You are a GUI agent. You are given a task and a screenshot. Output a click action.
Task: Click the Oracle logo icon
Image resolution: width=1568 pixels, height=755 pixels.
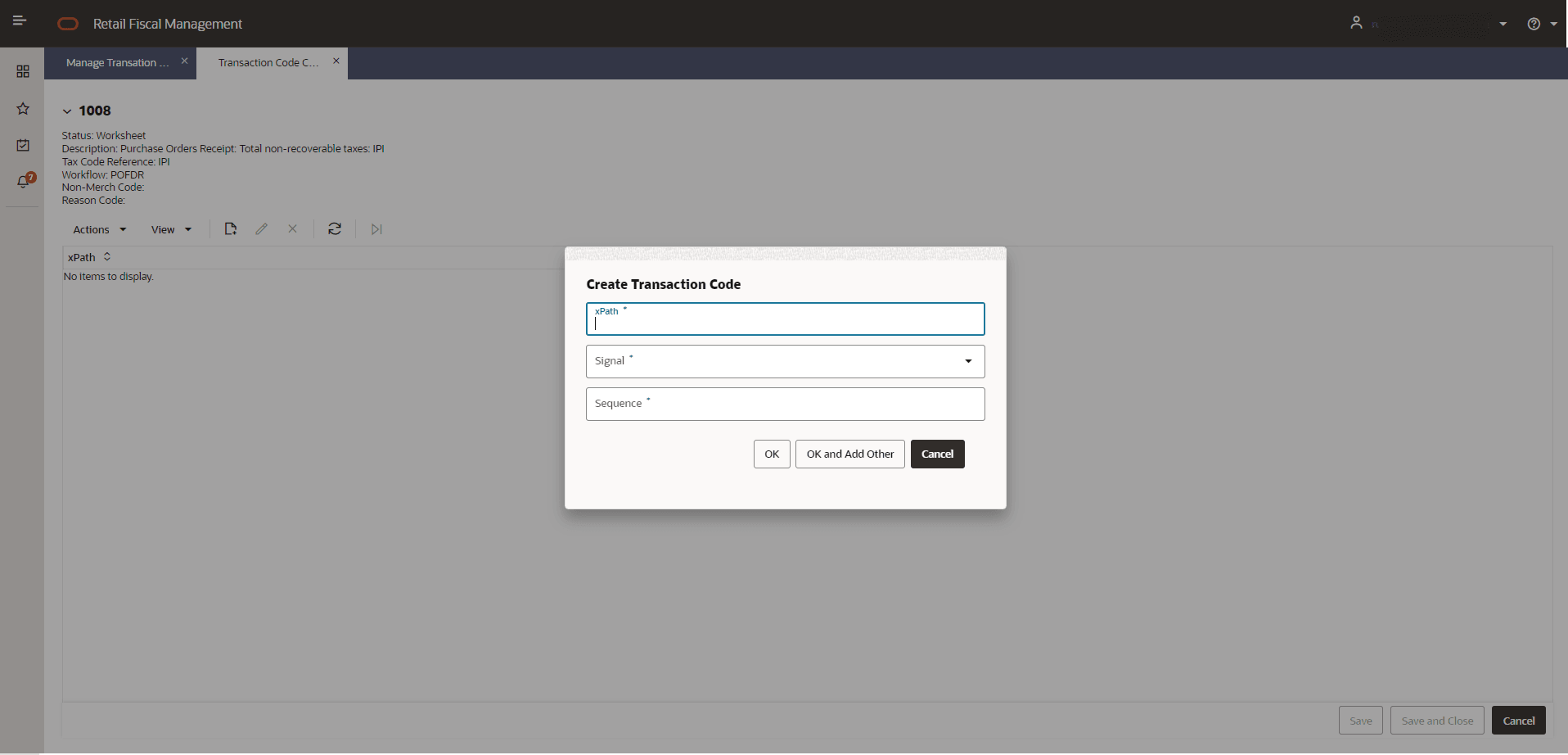click(x=68, y=24)
